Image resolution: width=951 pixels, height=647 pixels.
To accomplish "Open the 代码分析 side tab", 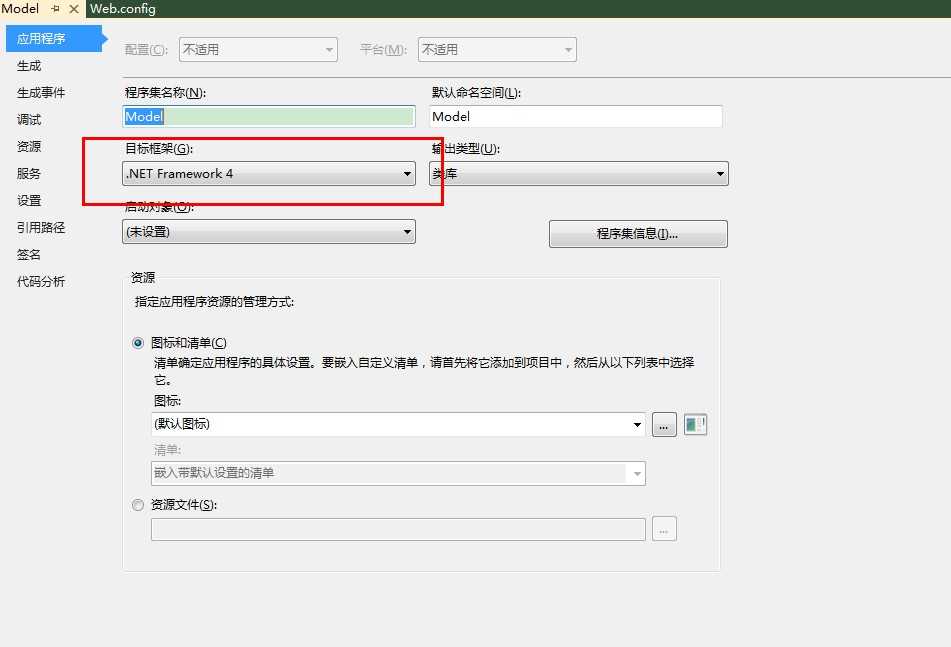I will [x=41, y=281].
